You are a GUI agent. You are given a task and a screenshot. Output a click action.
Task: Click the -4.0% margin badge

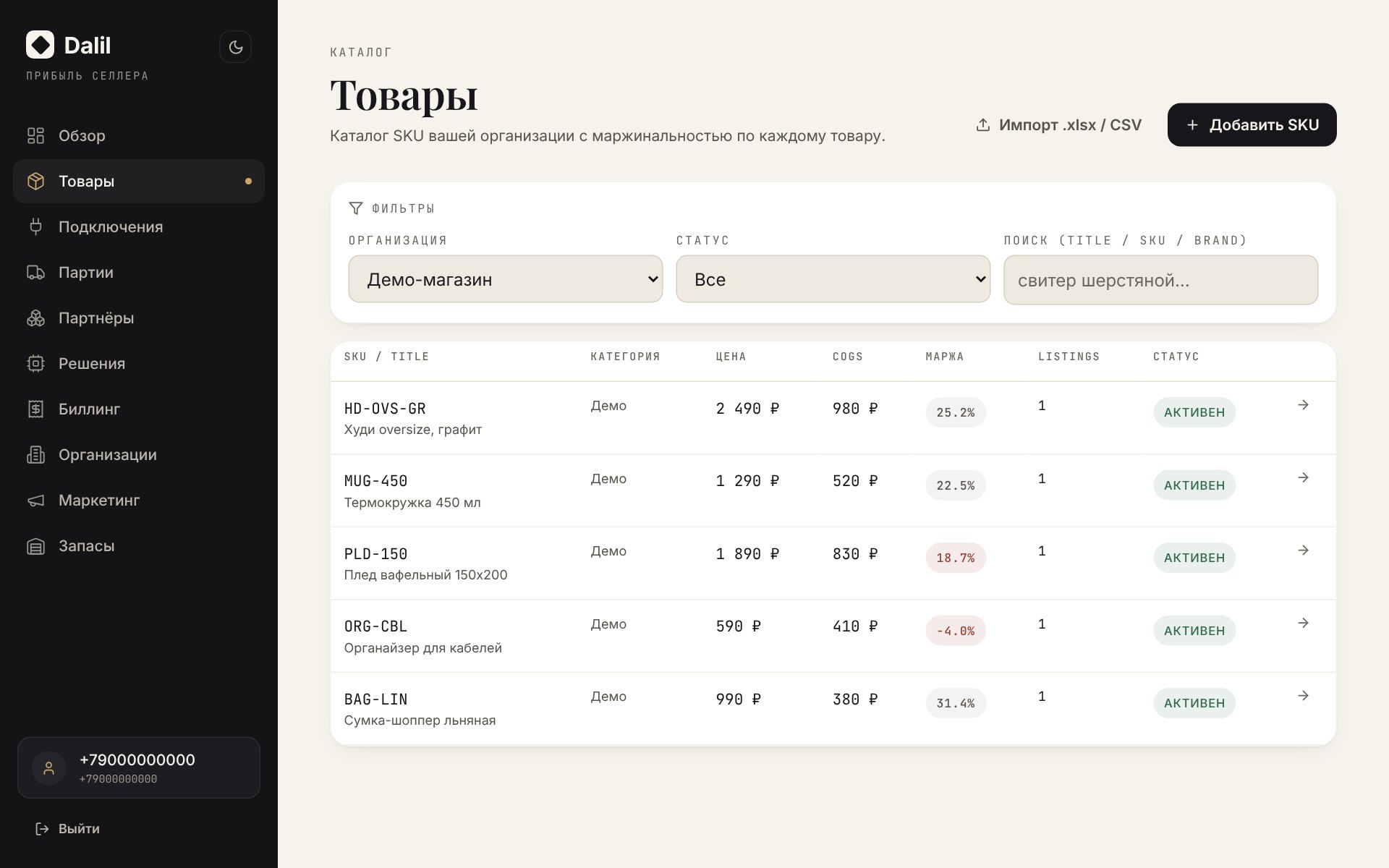pos(956,631)
